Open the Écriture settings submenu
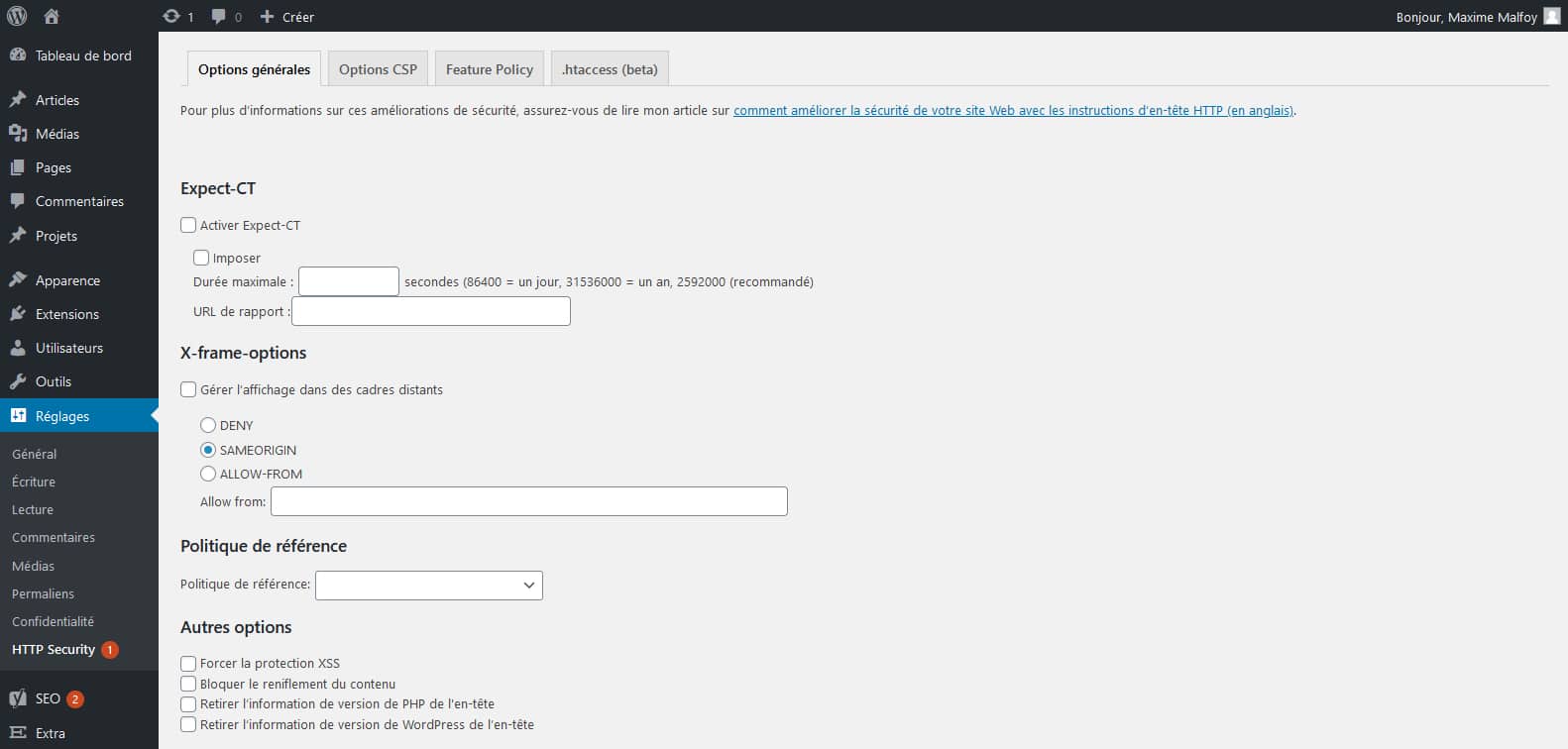This screenshot has height=749, width=1568. pyautogui.click(x=34, y=481)
